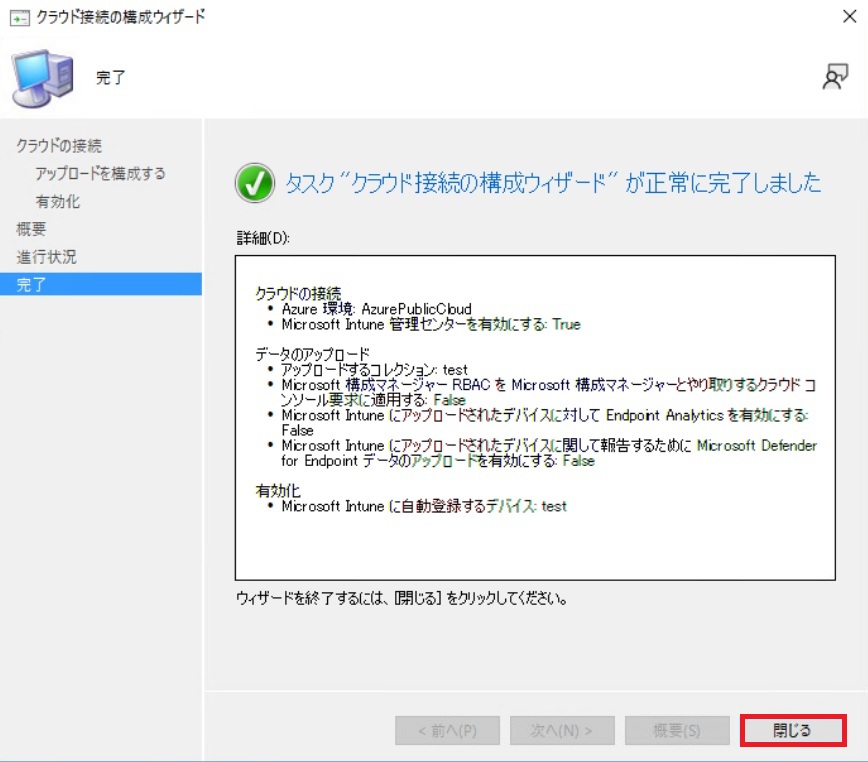The width and height of the screenshot is (868, 762).
Task: Open the 概要 step in the sidebar
Action: (x=31, y=229)
